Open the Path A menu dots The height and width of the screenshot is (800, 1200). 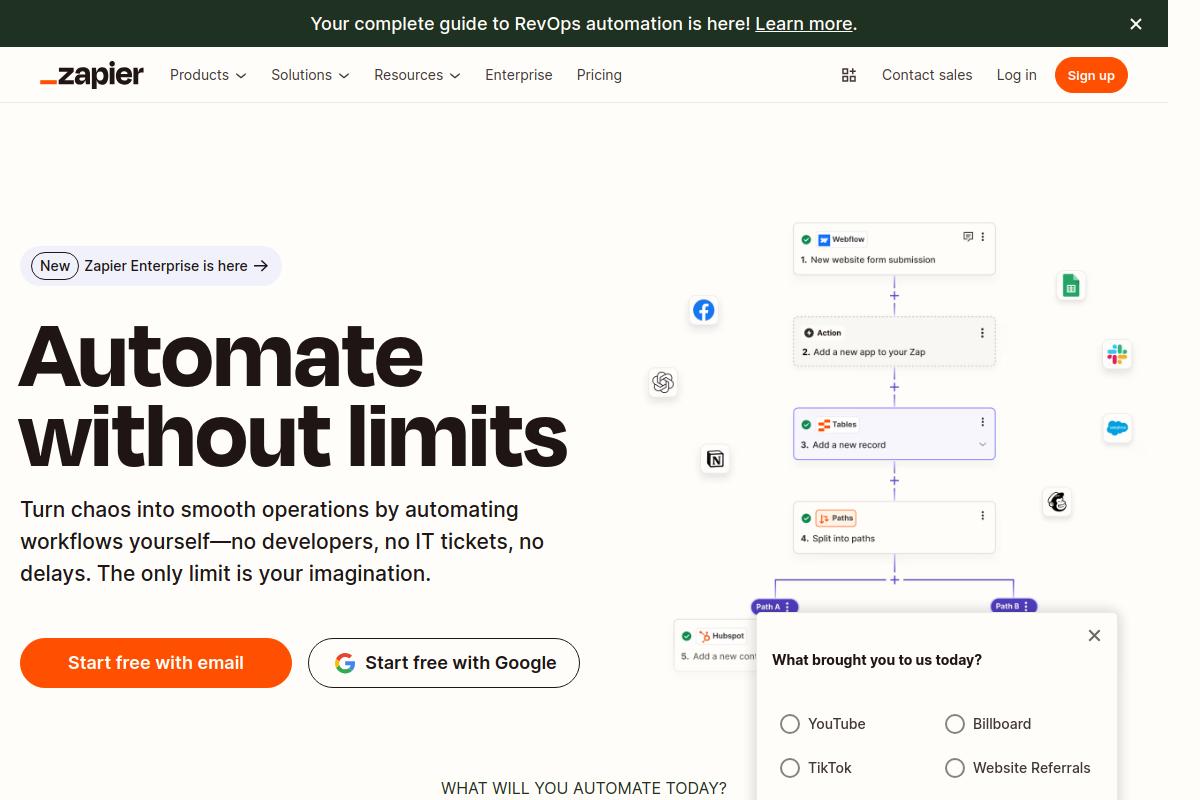788,606
